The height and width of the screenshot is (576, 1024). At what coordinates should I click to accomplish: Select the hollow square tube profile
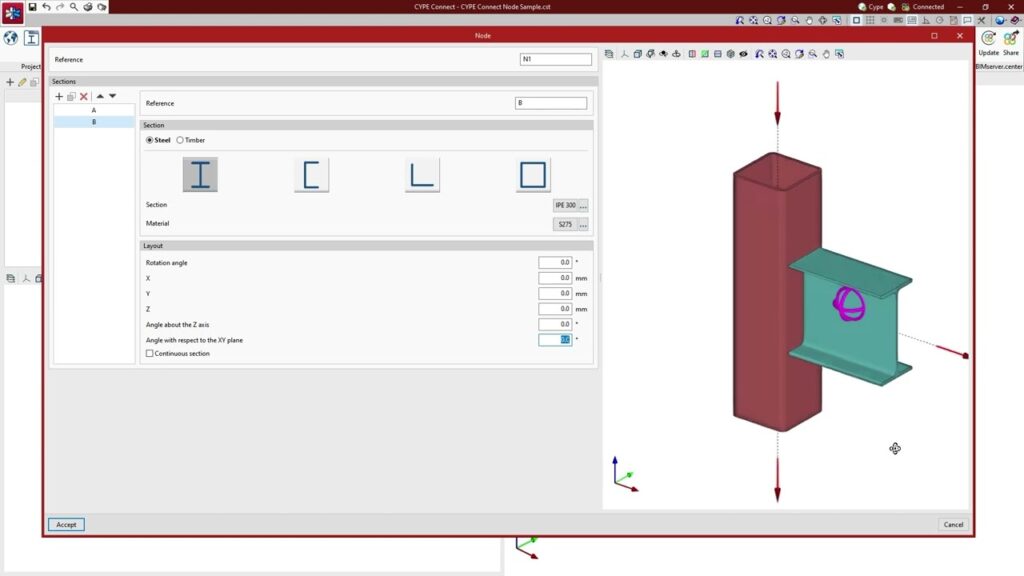pyautogui.click(x=533, y=175)
